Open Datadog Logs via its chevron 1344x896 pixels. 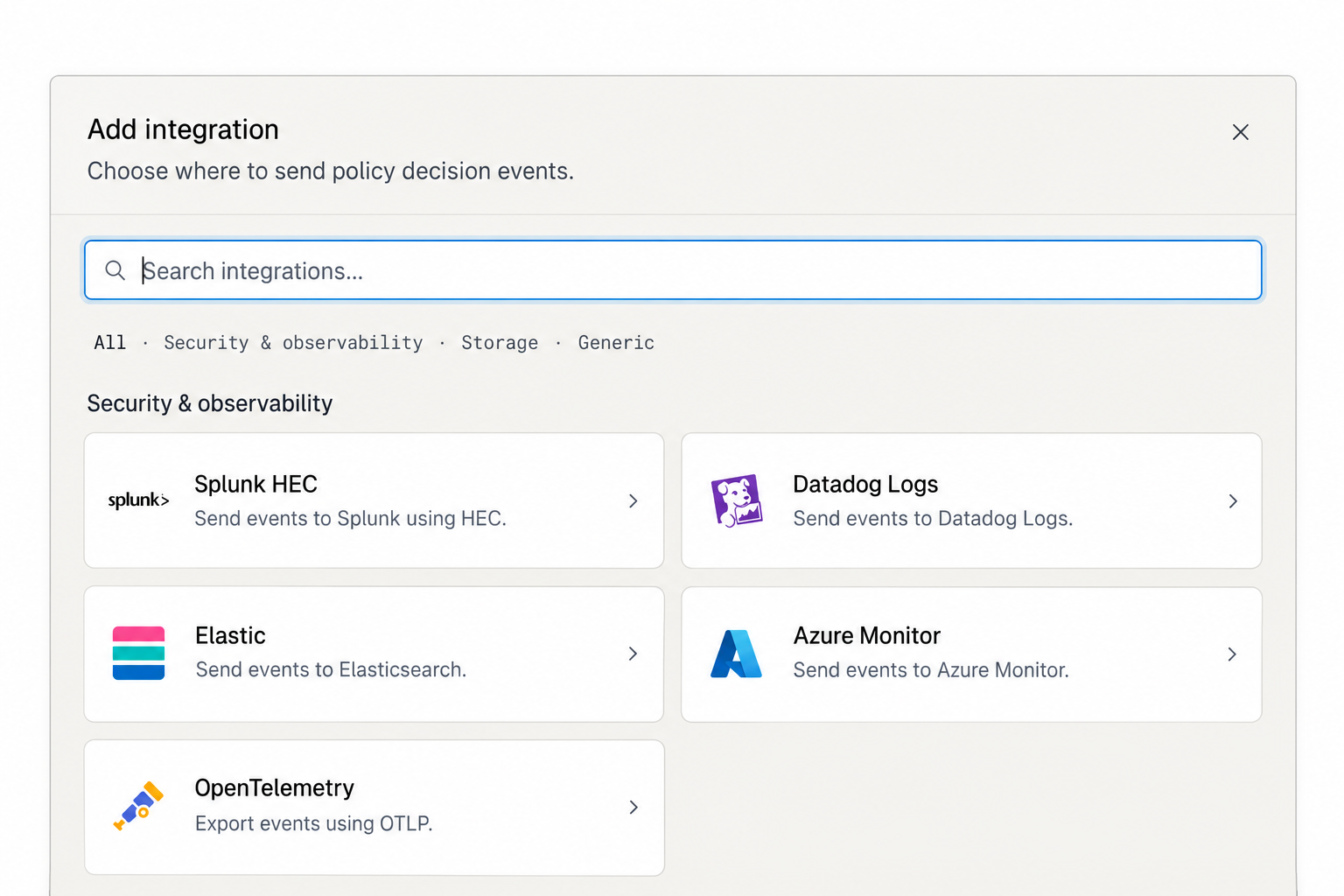point(1233,500)
